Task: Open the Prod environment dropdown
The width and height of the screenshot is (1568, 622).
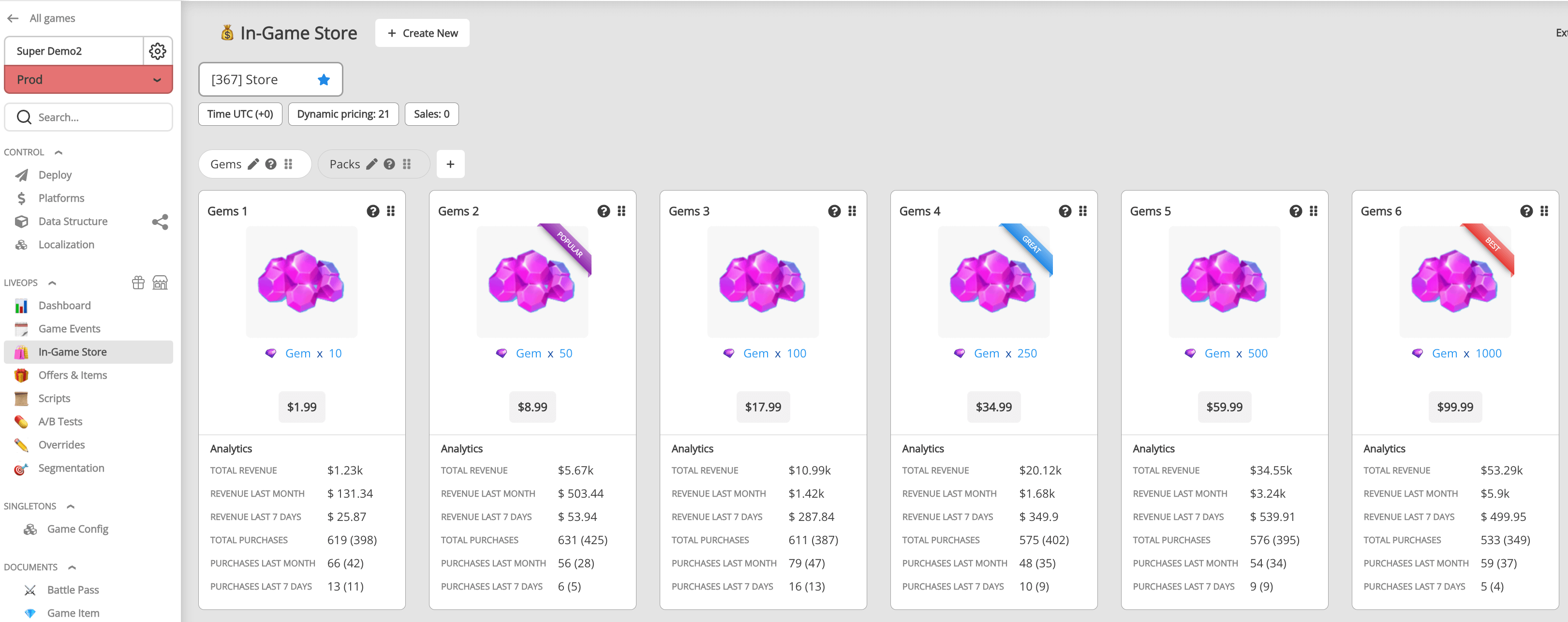Action: (x=89, y=80)
